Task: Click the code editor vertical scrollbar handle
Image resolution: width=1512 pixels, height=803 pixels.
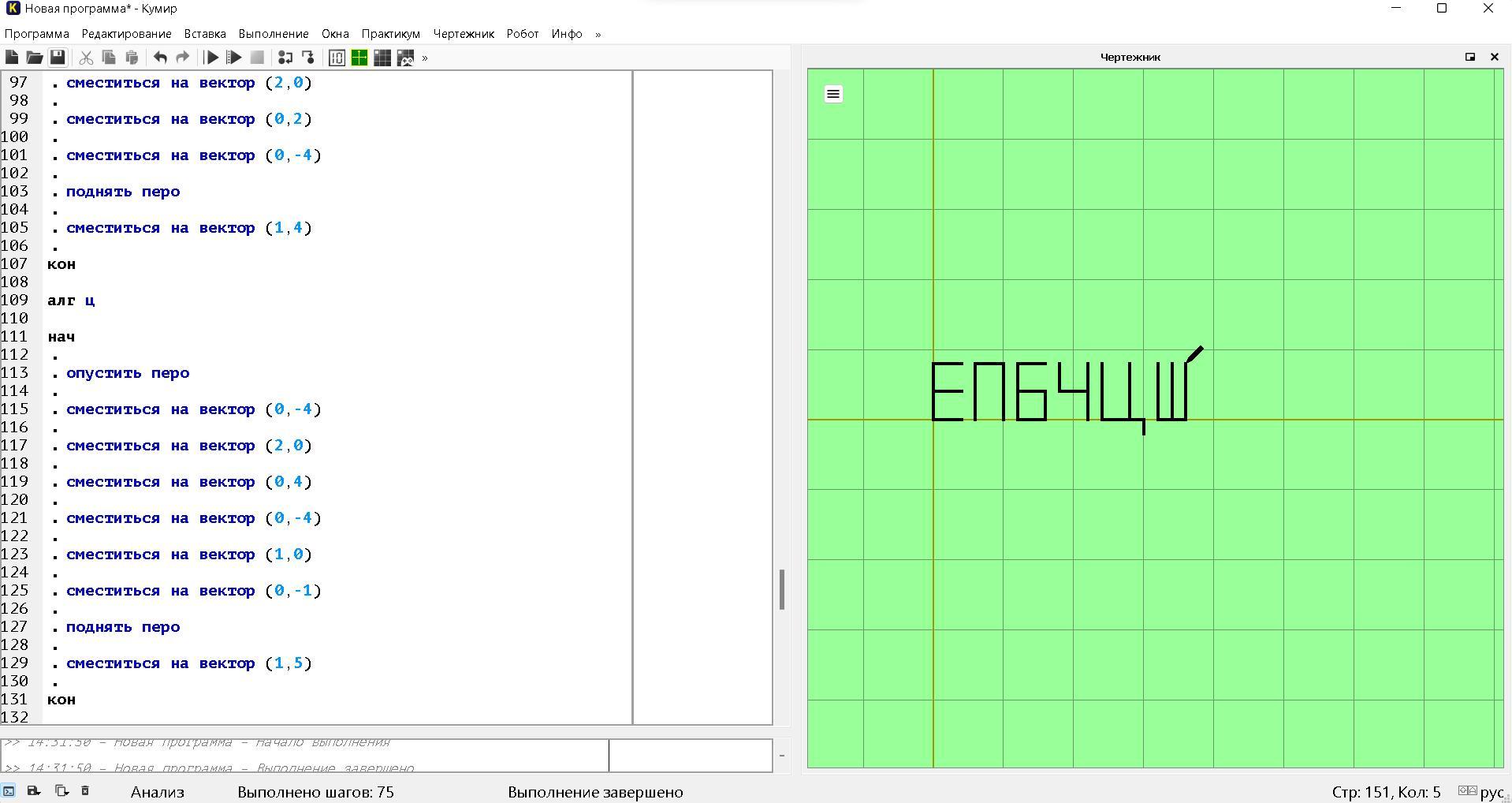Action: (x=782, y=589)
